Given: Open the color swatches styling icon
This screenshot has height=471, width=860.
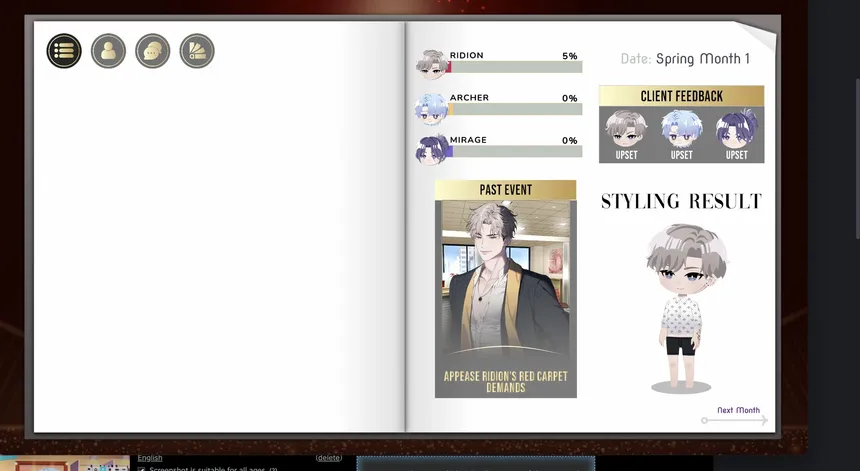Looking at the screenshot, I should 197,51.
